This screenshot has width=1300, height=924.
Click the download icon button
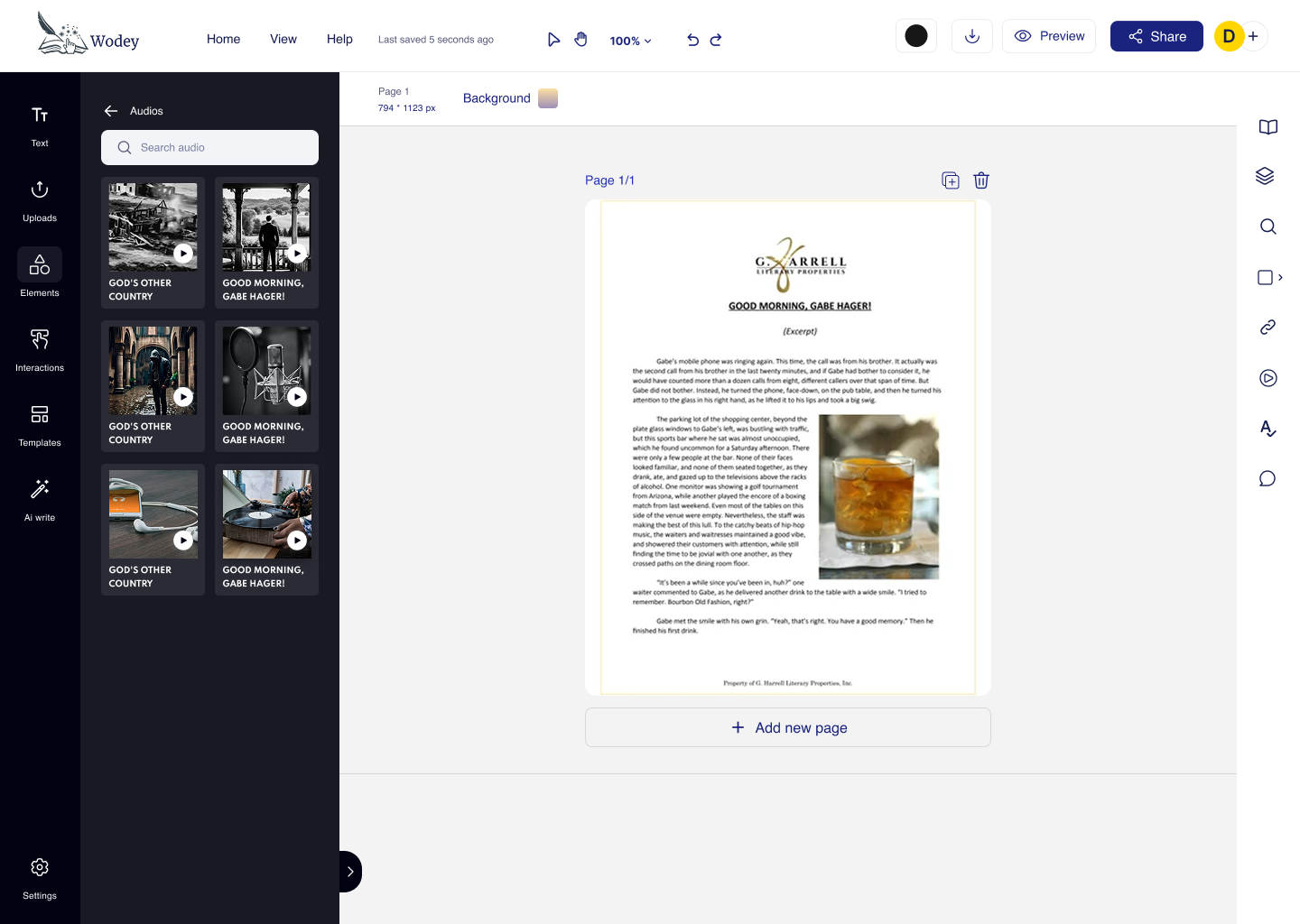click(x=971, y=36)
